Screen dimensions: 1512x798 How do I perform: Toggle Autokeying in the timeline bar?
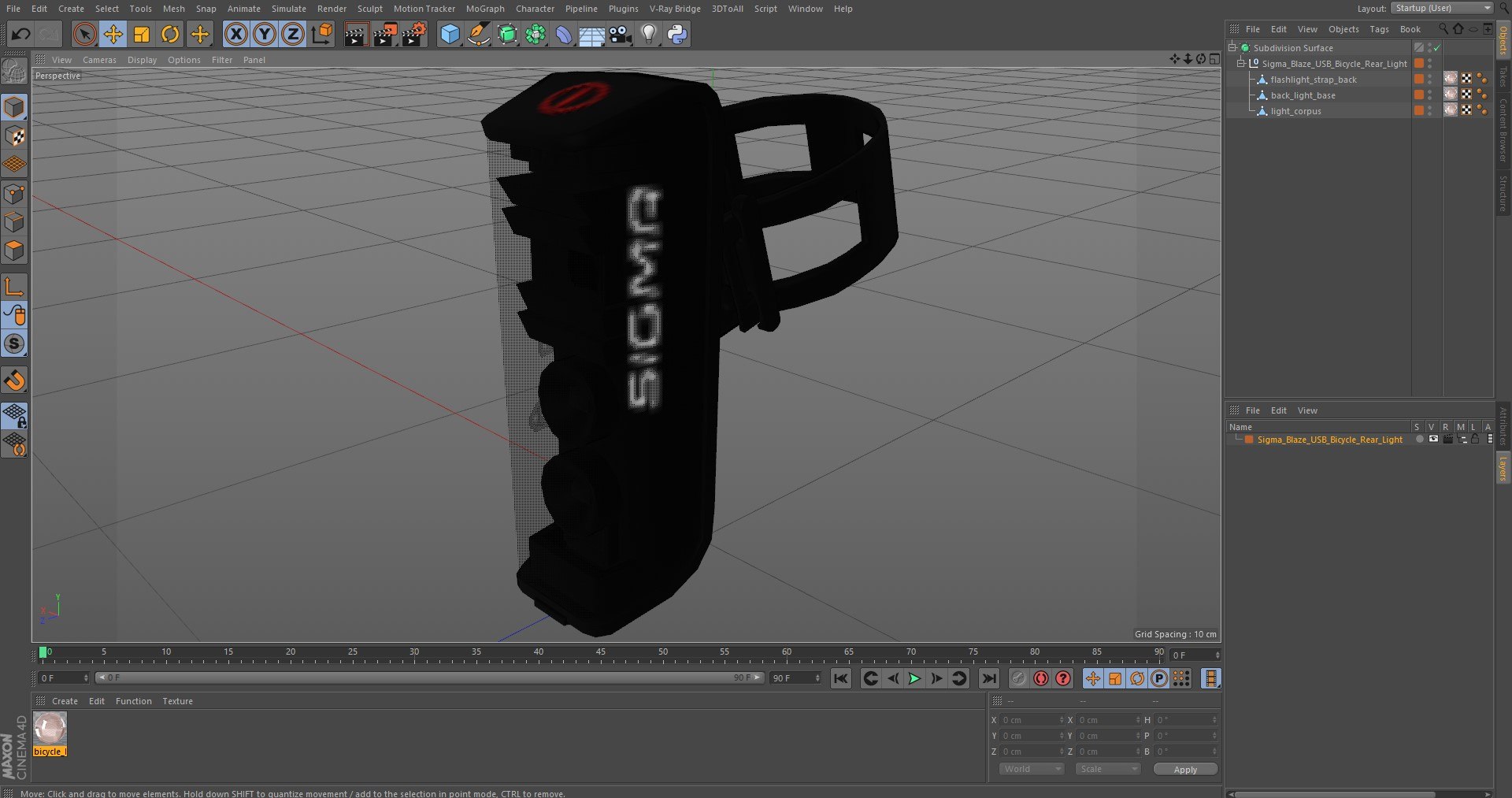[1041, 678]
